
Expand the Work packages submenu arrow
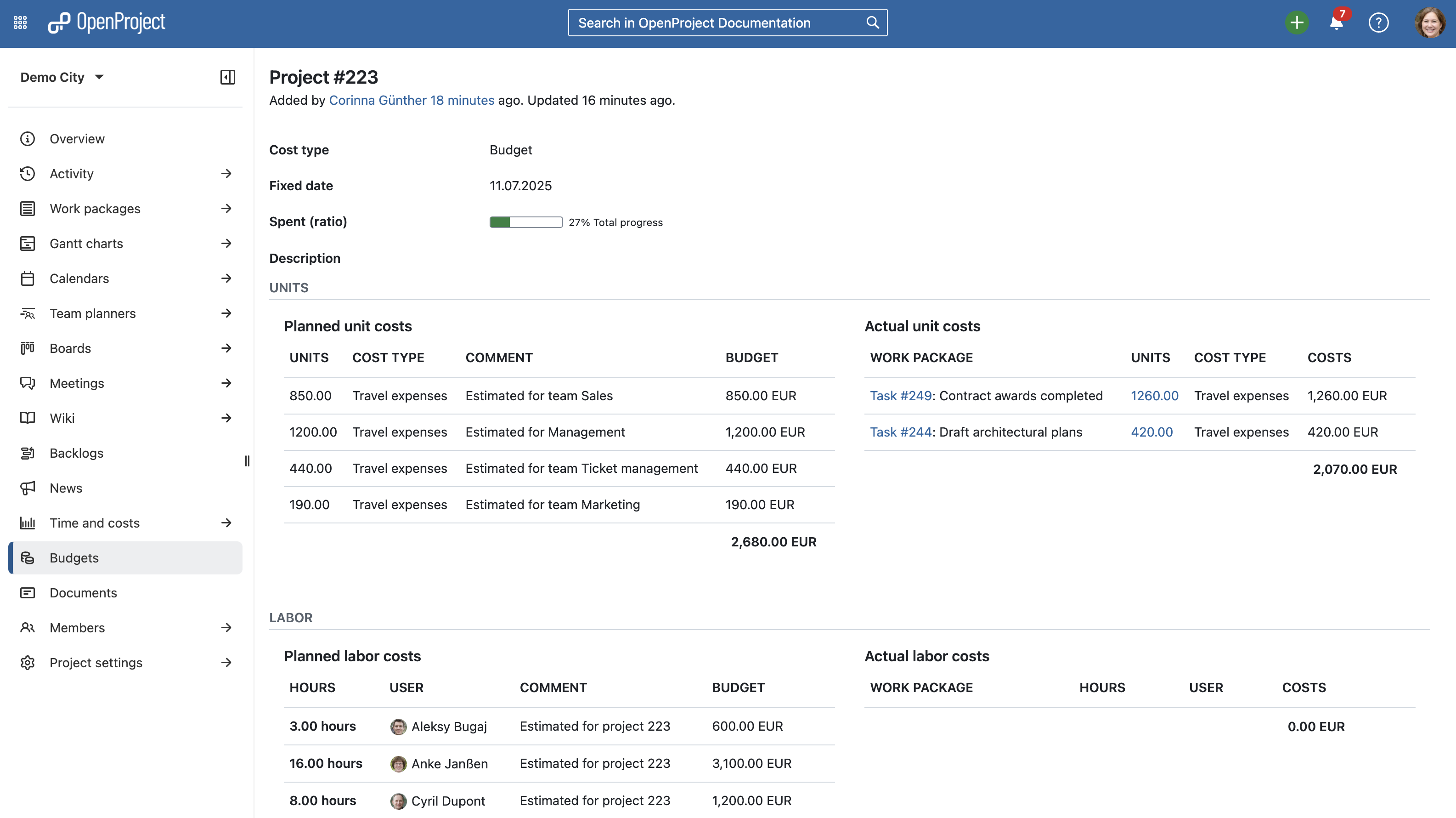226,209
